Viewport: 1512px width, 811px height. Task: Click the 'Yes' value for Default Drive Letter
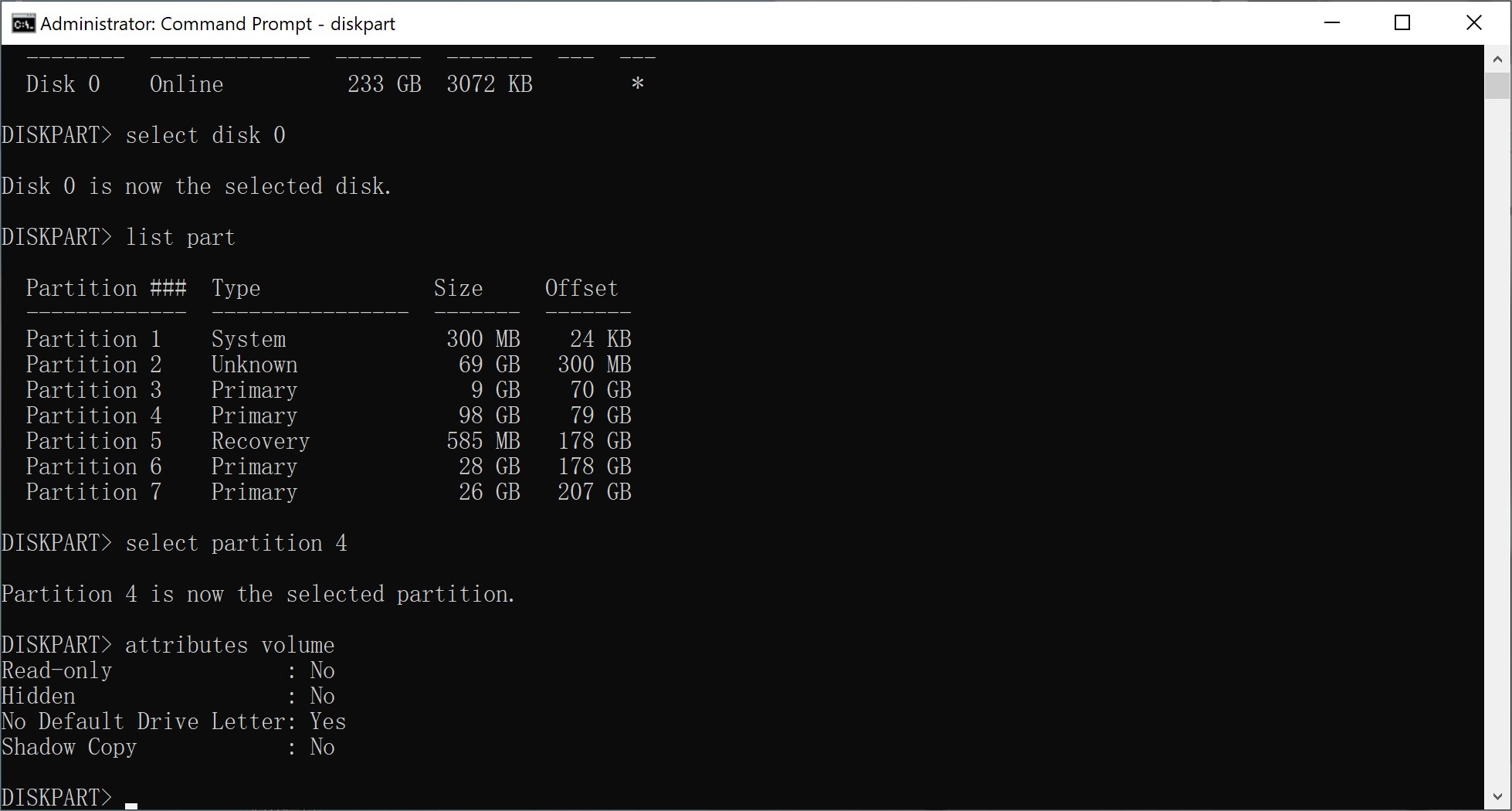point(328,721)
